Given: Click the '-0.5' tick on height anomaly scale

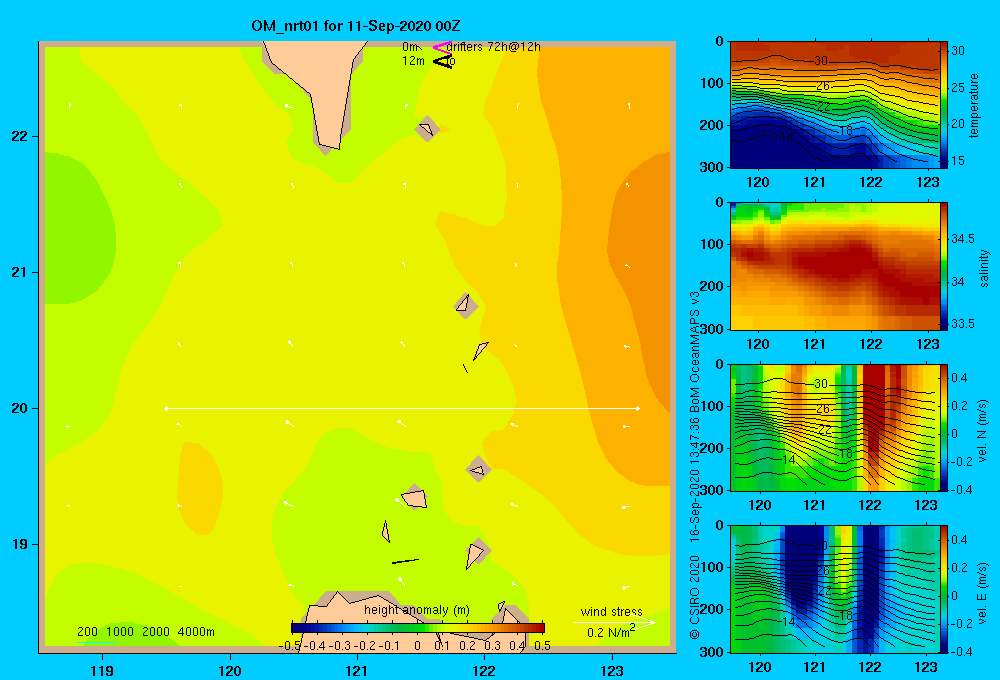Looking at the screenshot, I should click(x=290, y=646).
